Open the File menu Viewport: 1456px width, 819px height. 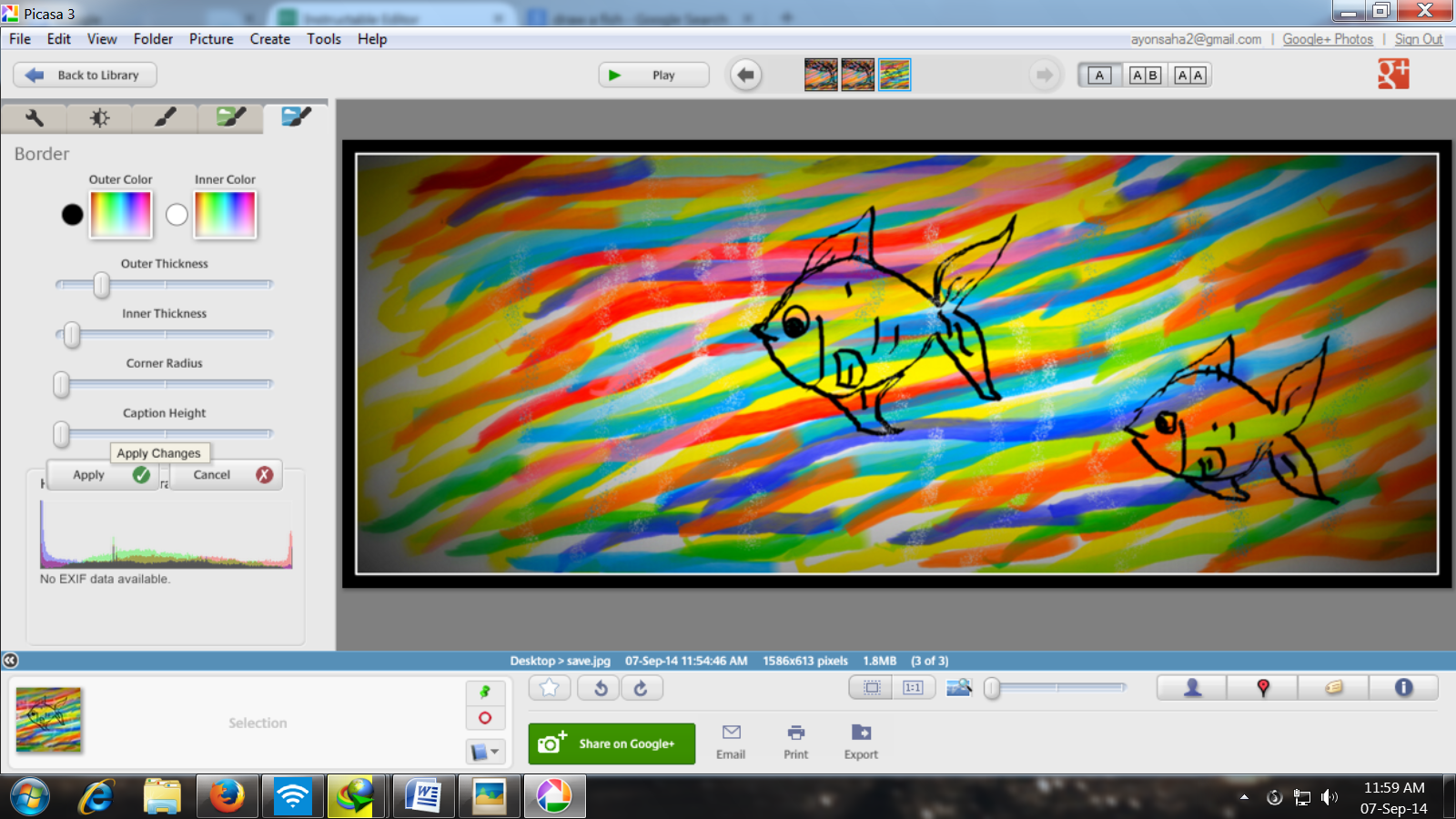[x=20, y=39]
